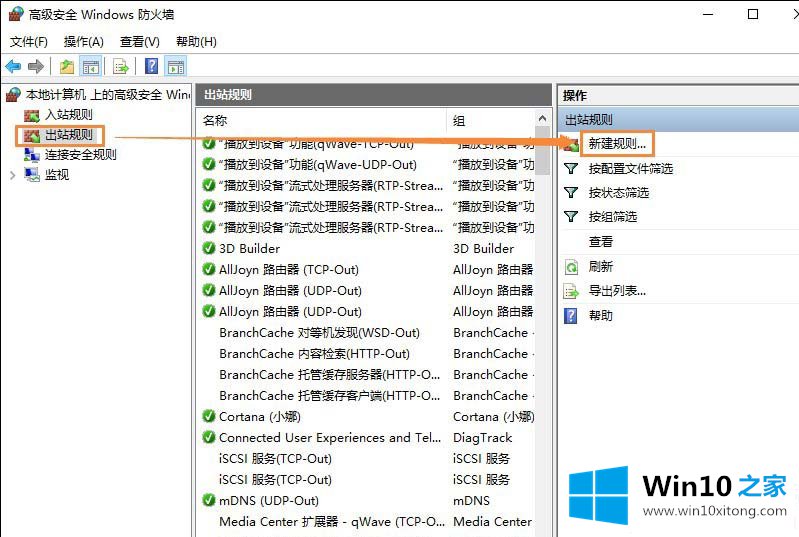This screenshot has width=799, height=537.
Task: Click 刷新 in the actions pane
Action: click(x=600, y=266)
